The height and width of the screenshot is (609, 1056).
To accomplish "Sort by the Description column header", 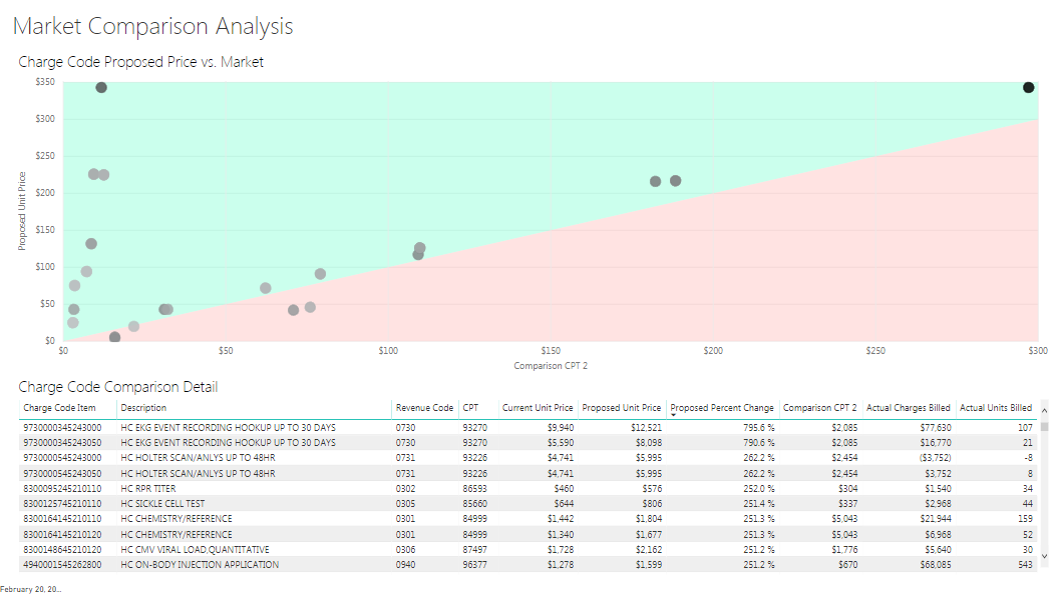I will click(143, 408).
